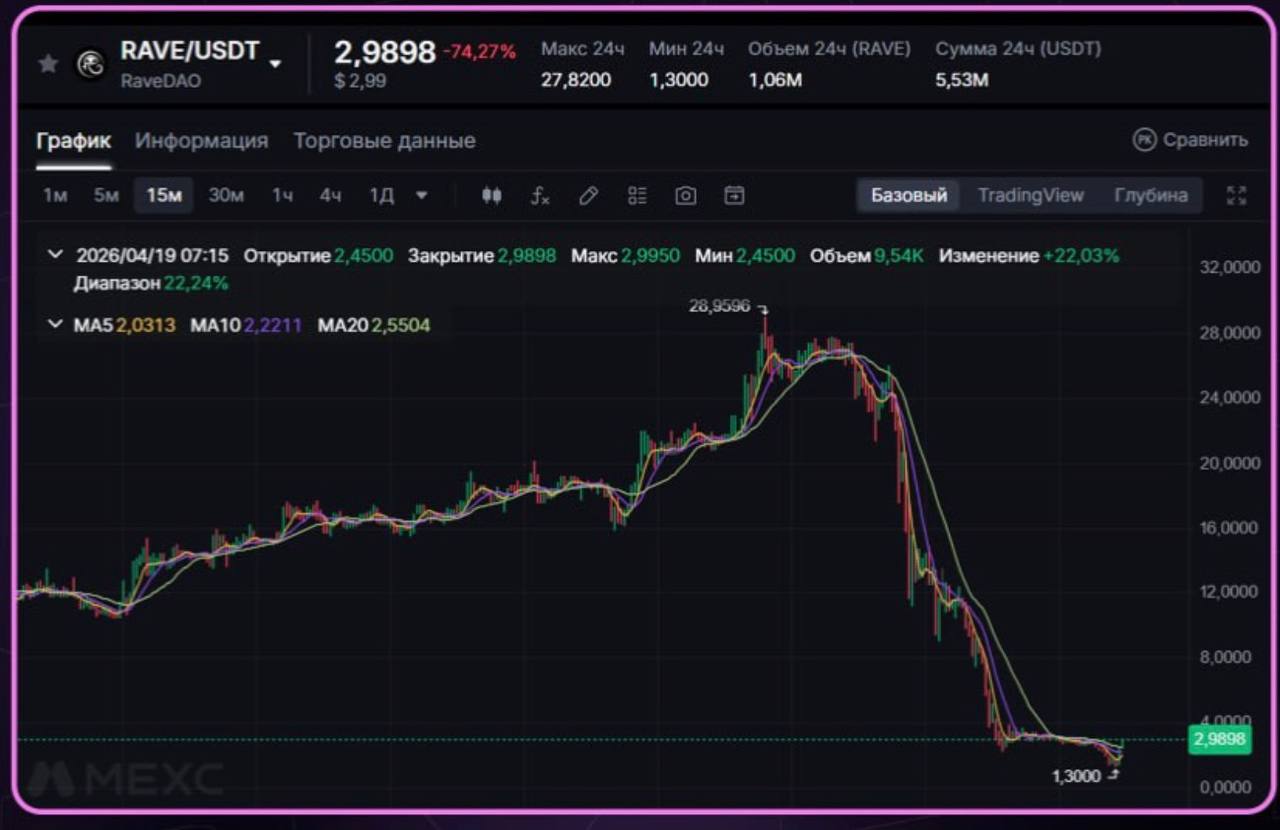Collapse the MA indicators row chevron

coord(55,324)
